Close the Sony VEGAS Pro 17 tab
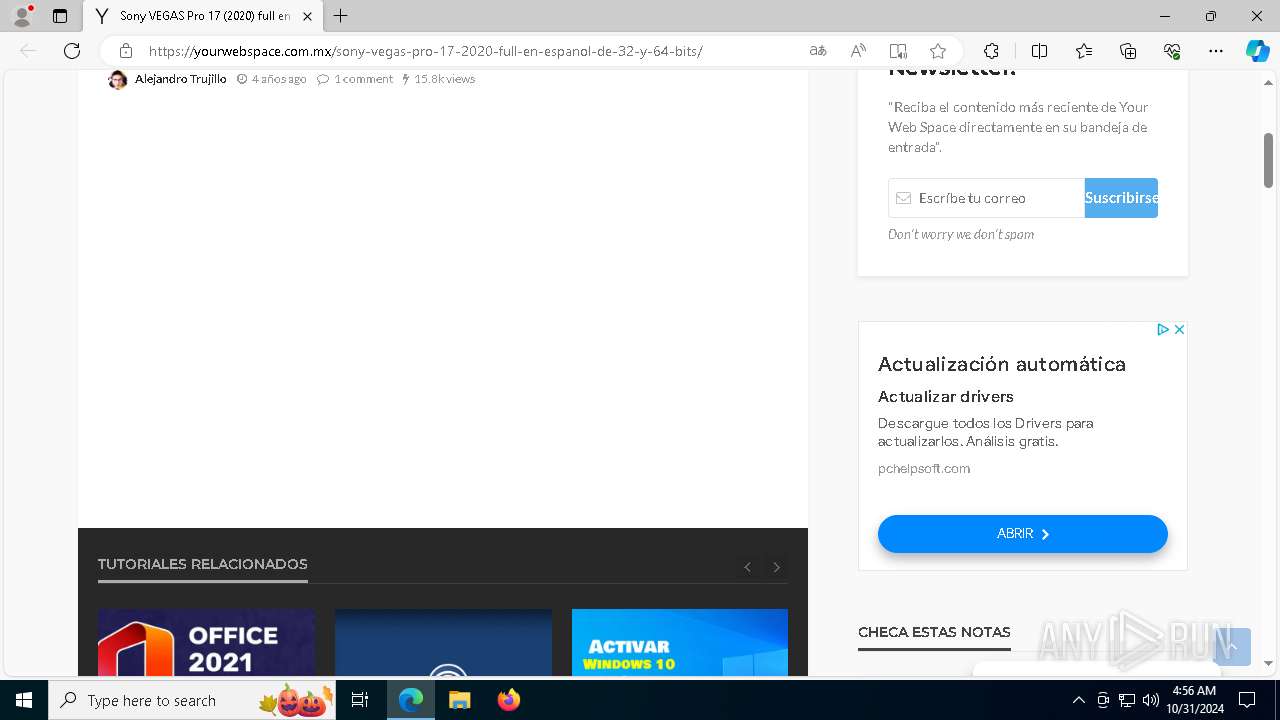This screenshot has width=1280, height=720. pos(308,16)
